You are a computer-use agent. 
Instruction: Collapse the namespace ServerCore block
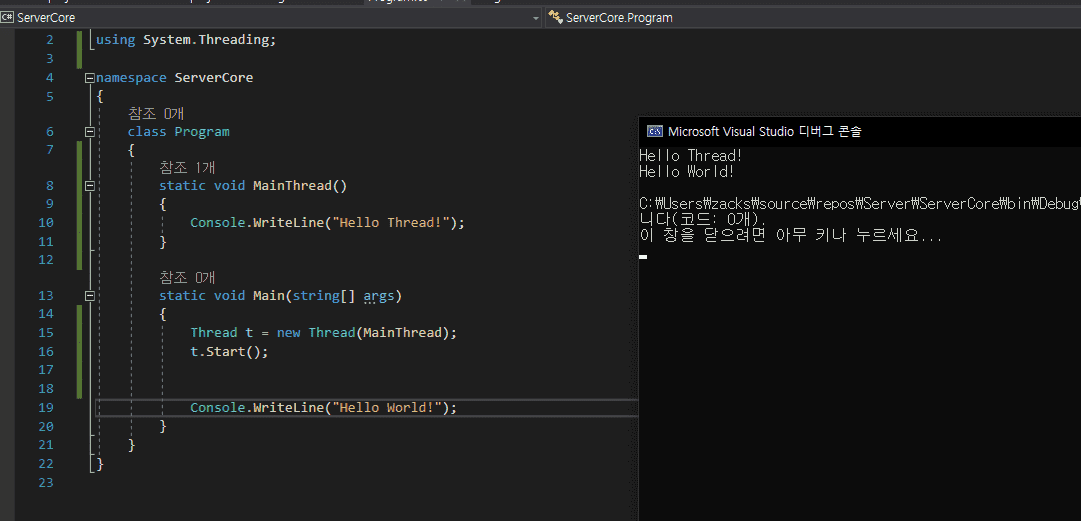point(90,78)
